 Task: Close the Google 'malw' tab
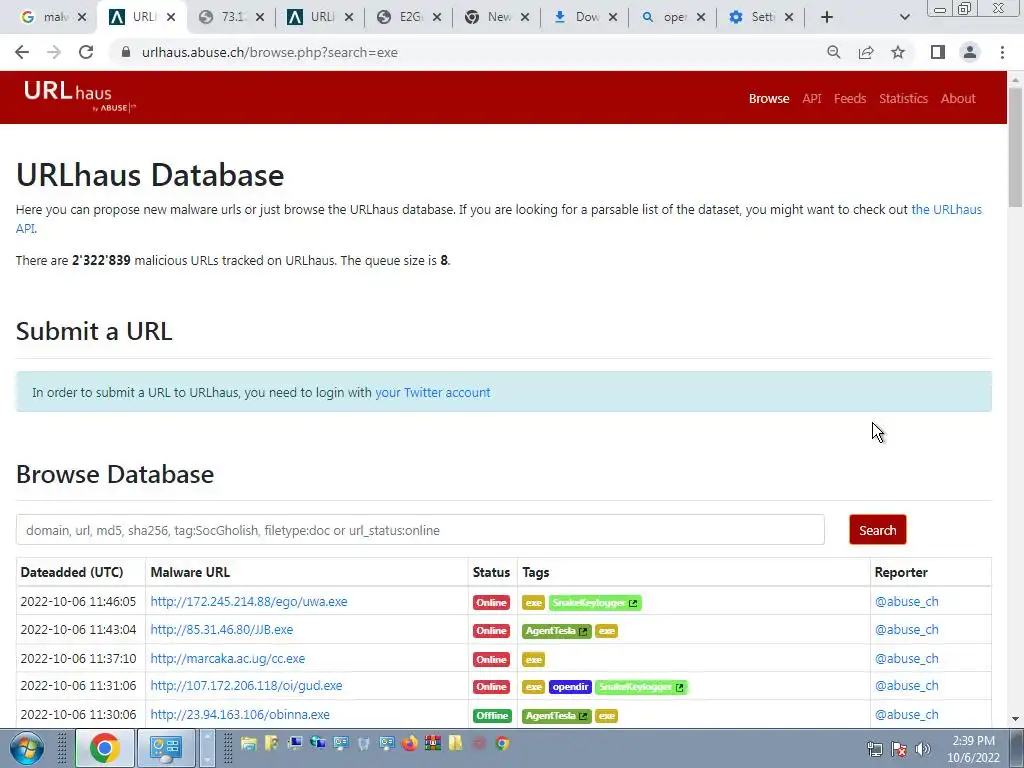click(x=82, y=17)
